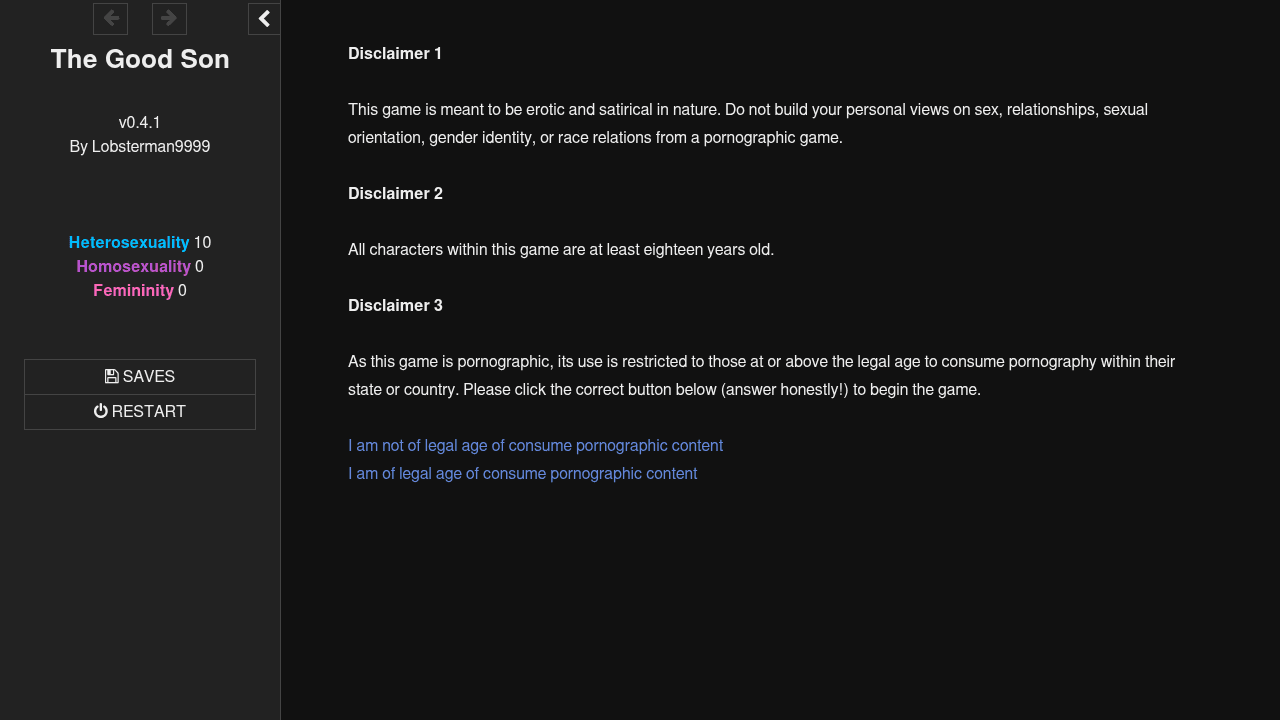Click the version number v0.4.1

pos(140,123)
